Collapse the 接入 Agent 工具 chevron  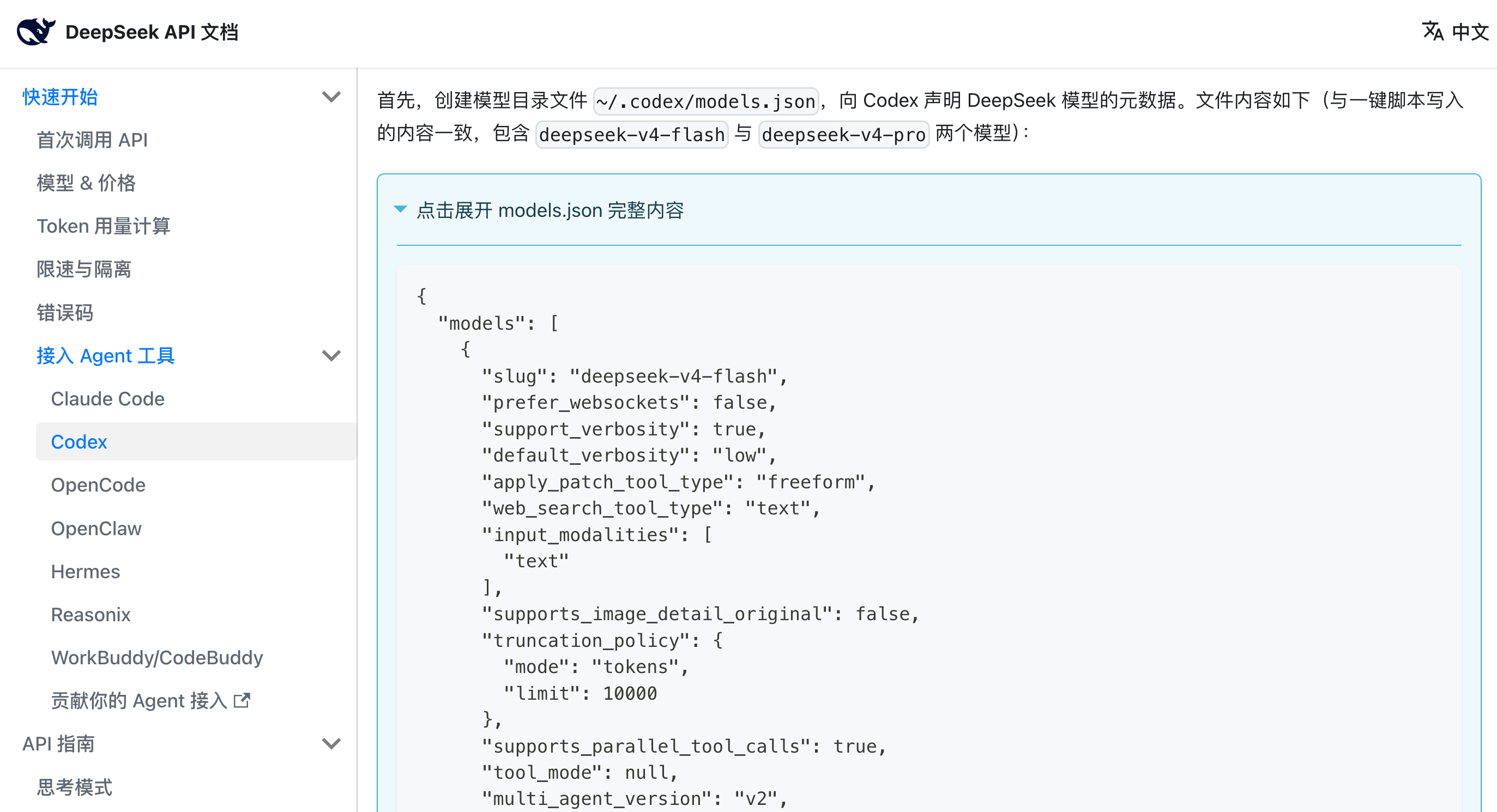tap(331, 355)
